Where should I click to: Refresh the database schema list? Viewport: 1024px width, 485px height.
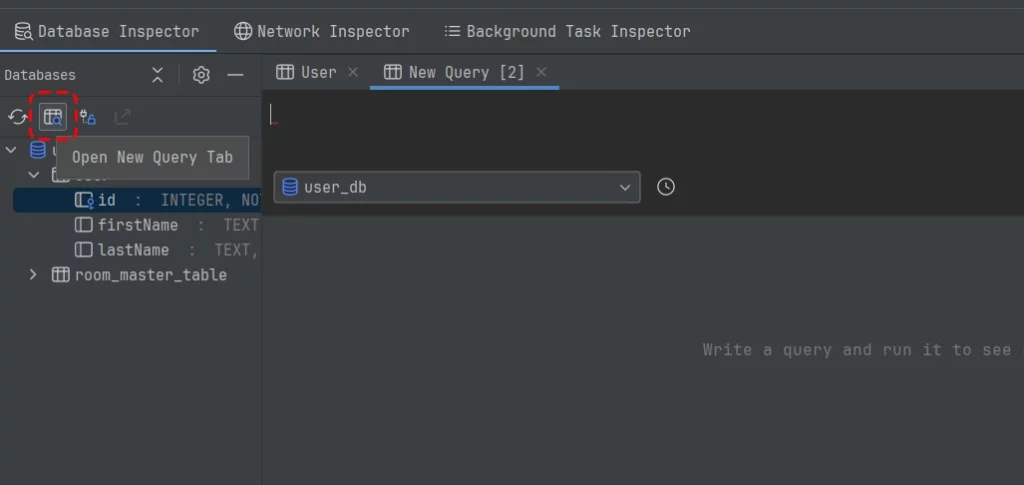17,117
